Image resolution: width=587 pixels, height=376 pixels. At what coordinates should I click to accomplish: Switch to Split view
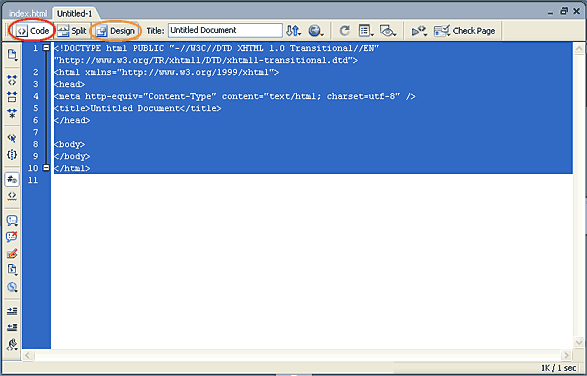[72, 31]
